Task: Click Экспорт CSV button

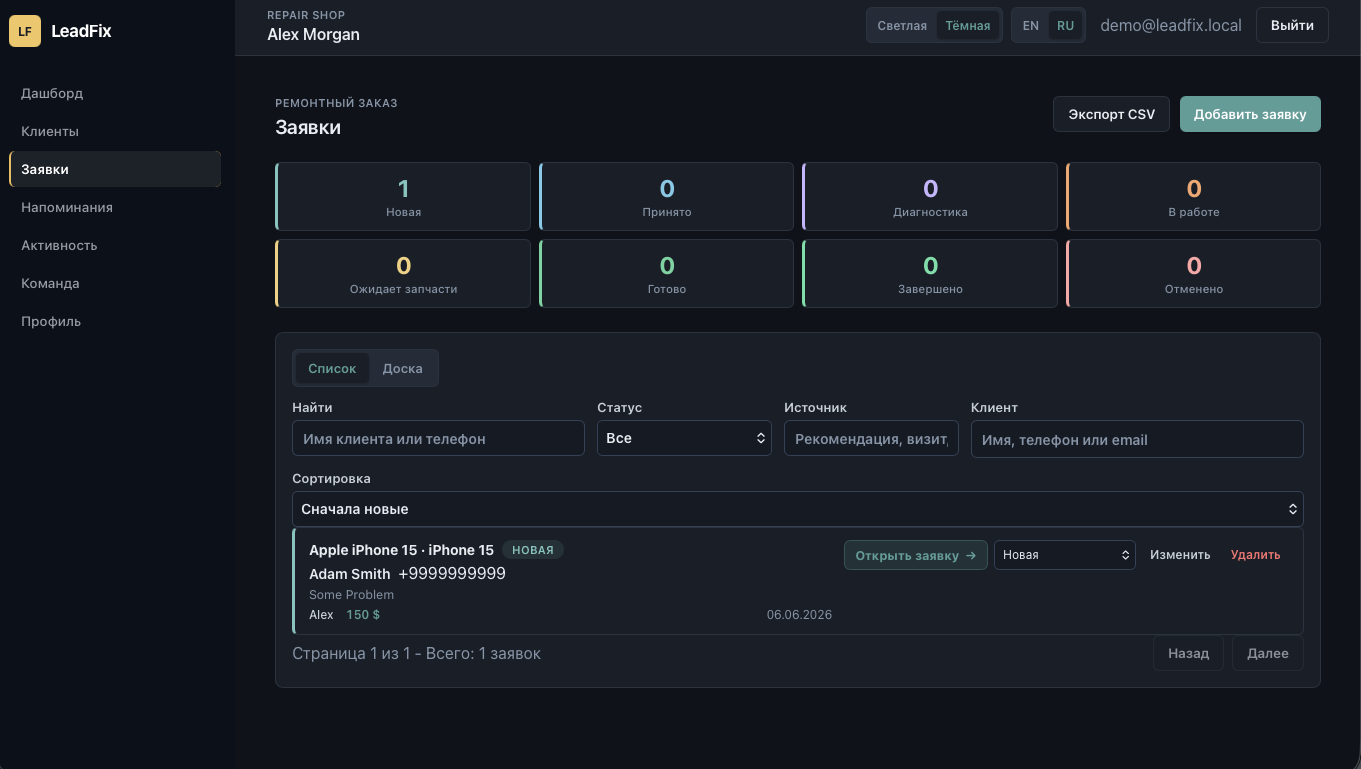Action: tap(1111, 114)
